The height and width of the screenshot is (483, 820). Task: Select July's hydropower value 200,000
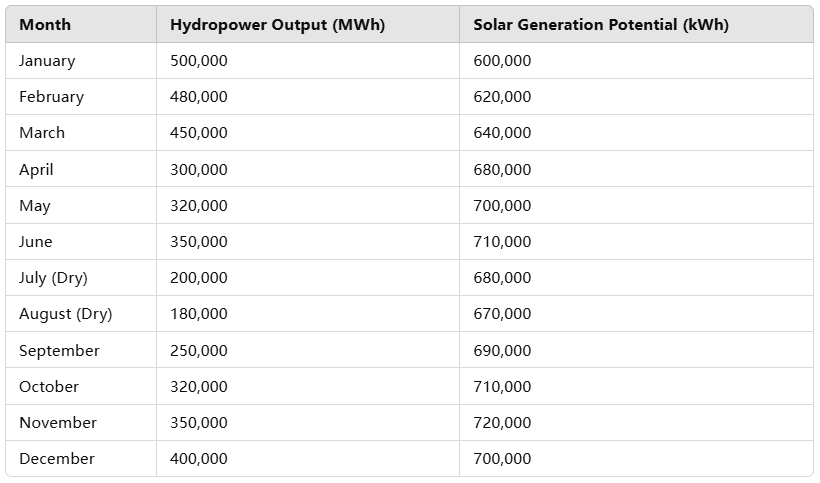199,278
